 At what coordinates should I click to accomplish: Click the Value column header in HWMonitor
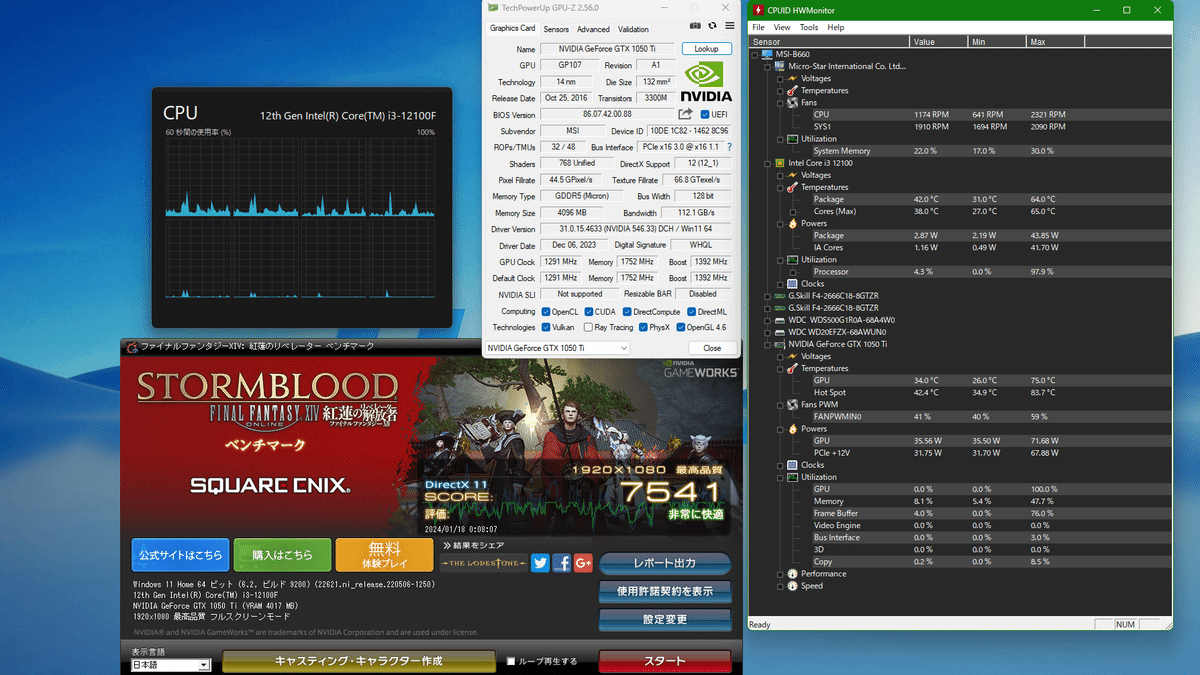point(938,42)
